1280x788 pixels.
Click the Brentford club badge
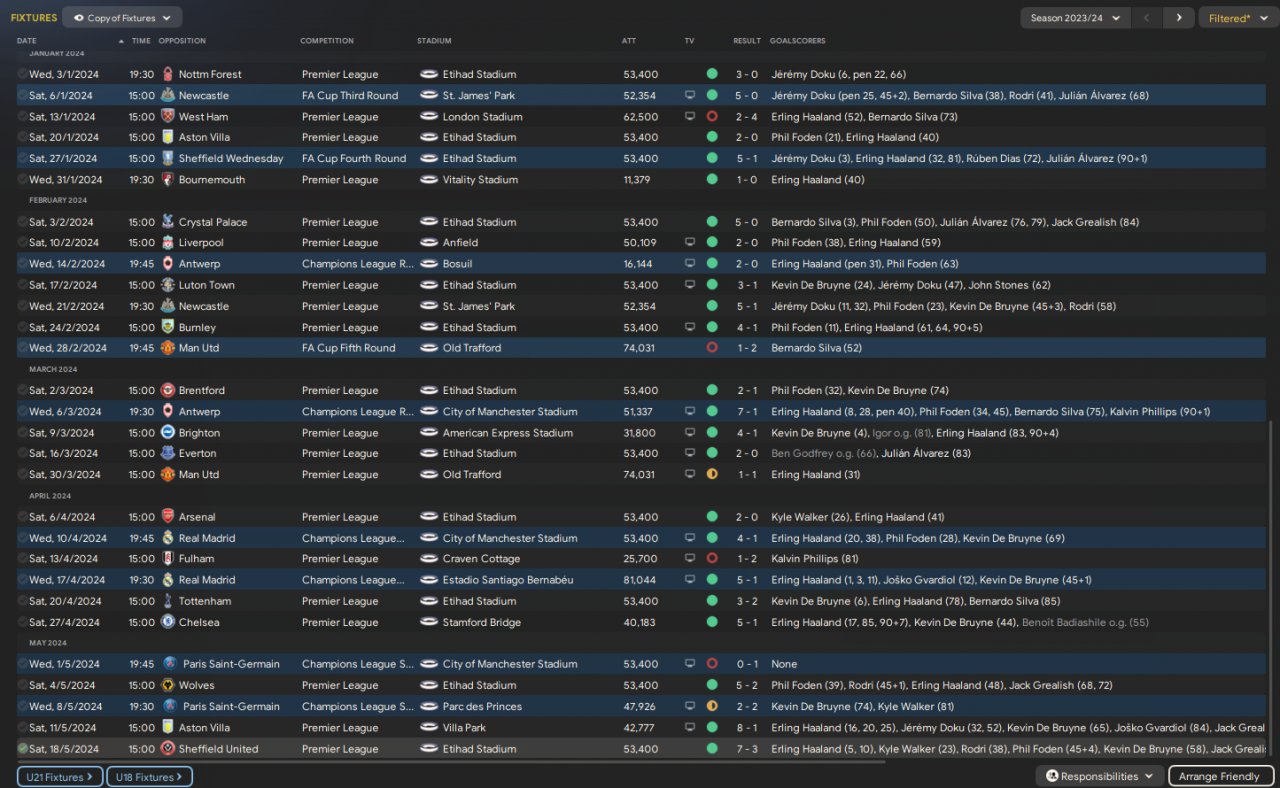tap(168, 391)
